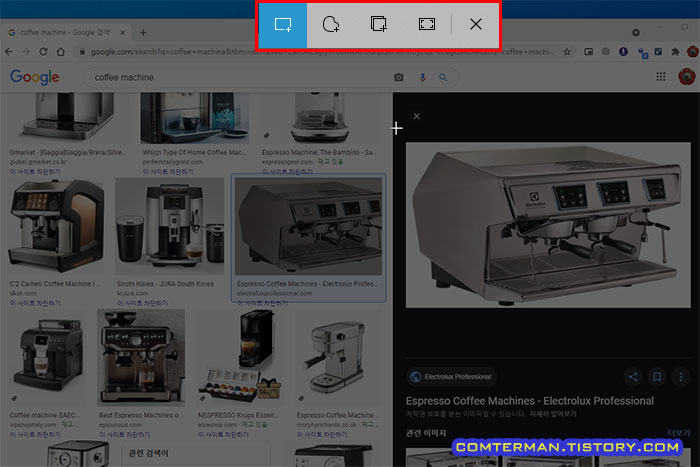Close the image preview panel
Image resolution: width=700 pixels, height=467 pixels.
(x=417, y=117)
